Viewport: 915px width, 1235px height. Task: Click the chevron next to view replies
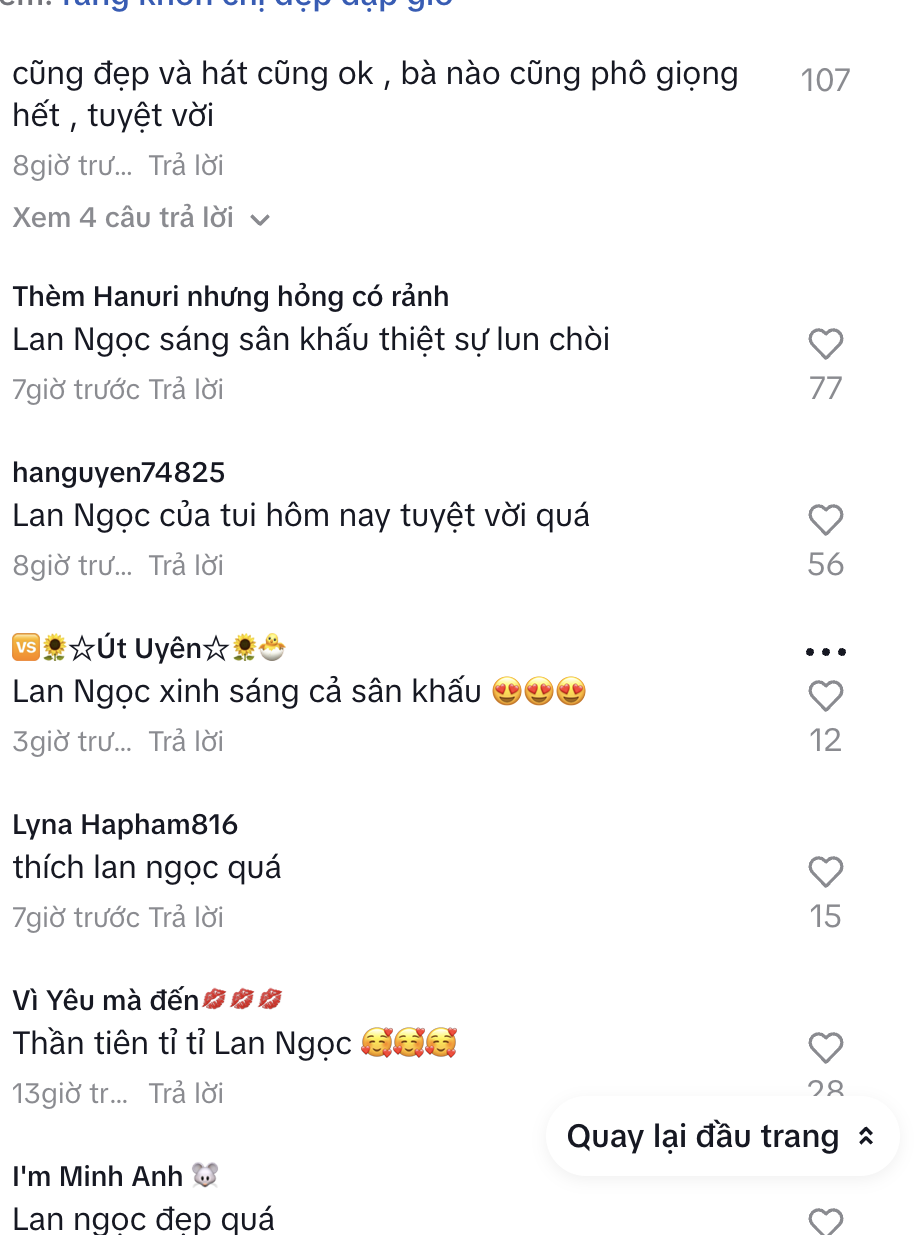point(260,219)
